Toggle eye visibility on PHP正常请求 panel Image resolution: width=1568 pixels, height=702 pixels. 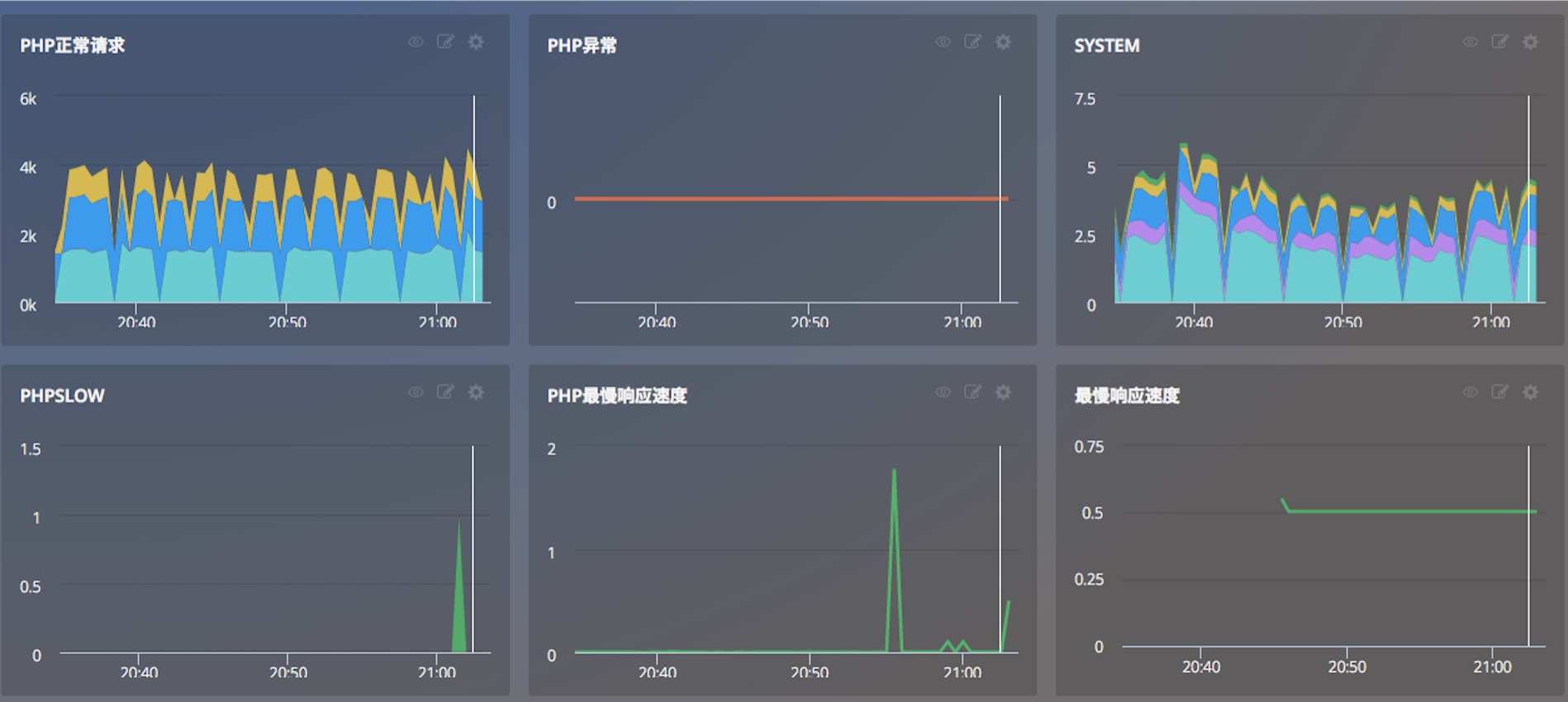(416, 42)
